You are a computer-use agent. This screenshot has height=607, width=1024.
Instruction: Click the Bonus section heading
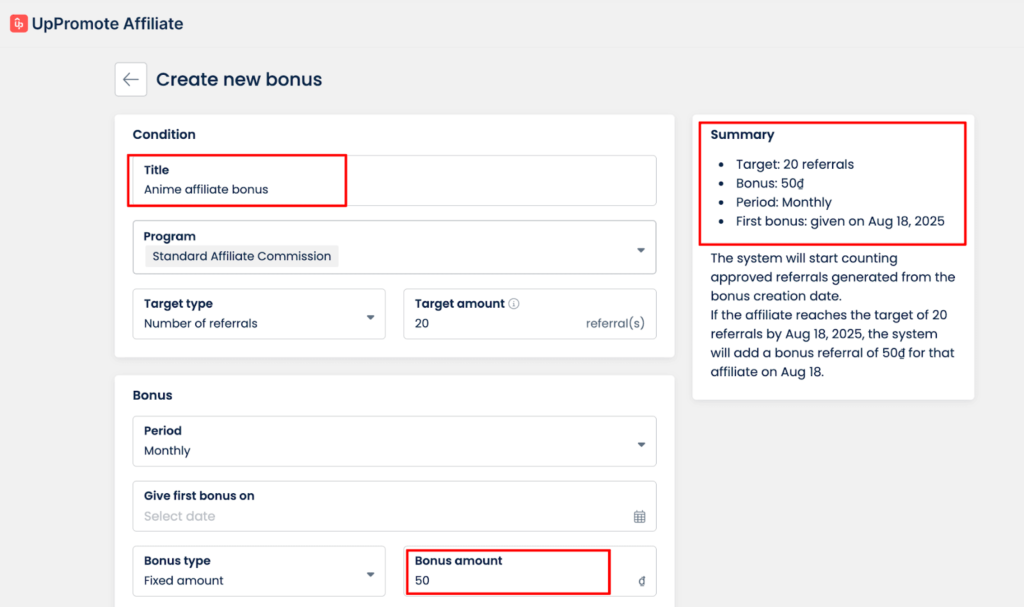click(x=152, y=395)
